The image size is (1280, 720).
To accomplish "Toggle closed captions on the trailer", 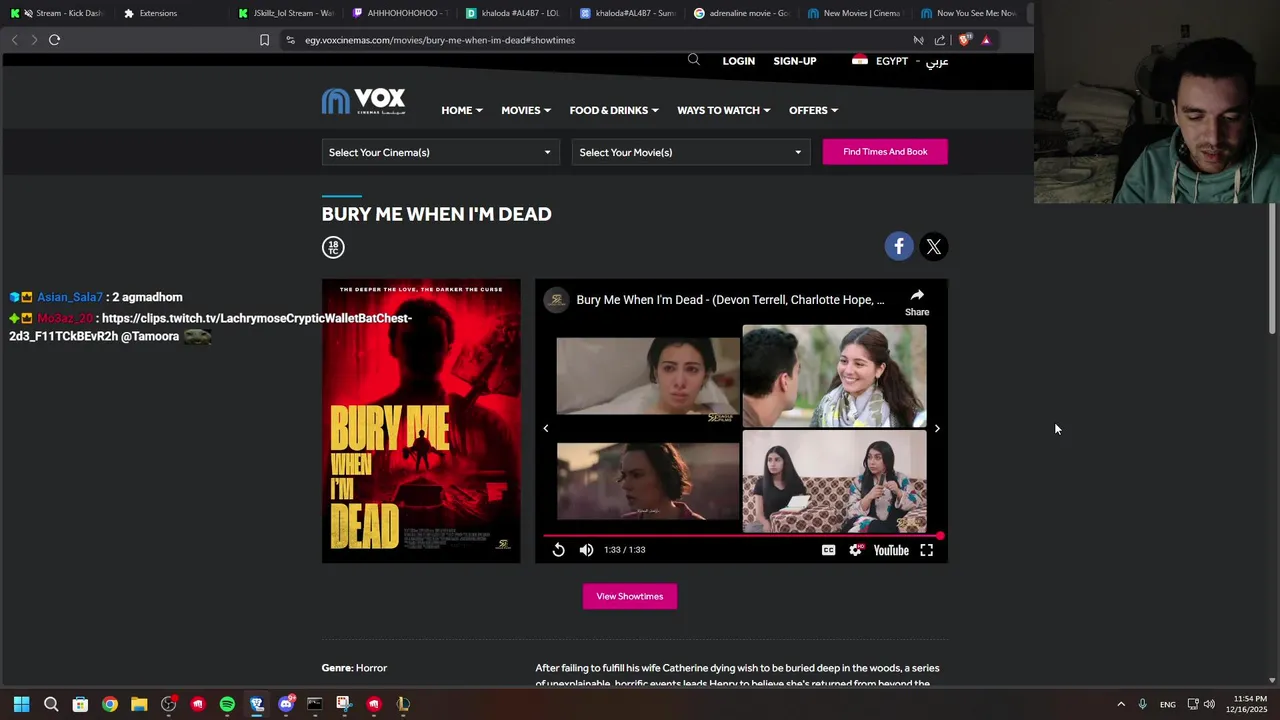I will [x=828, y=550].
